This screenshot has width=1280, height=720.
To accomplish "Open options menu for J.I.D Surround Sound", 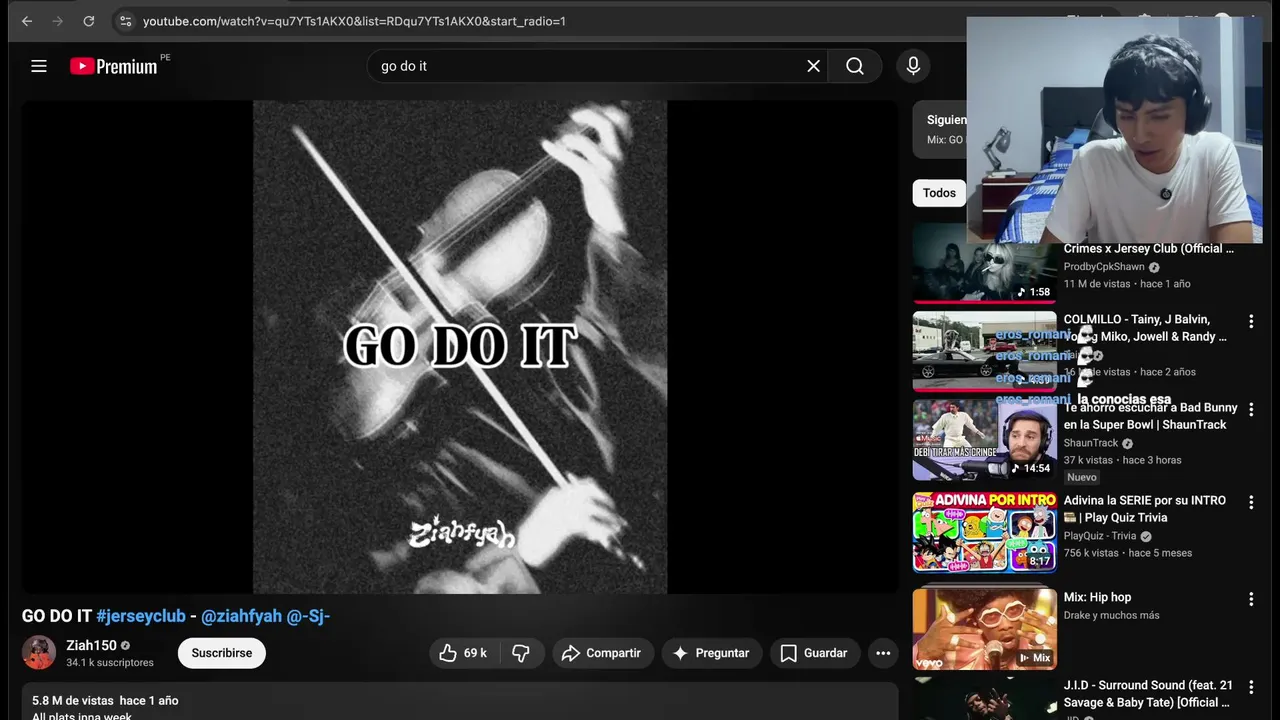I will (x=1251, y=688).
